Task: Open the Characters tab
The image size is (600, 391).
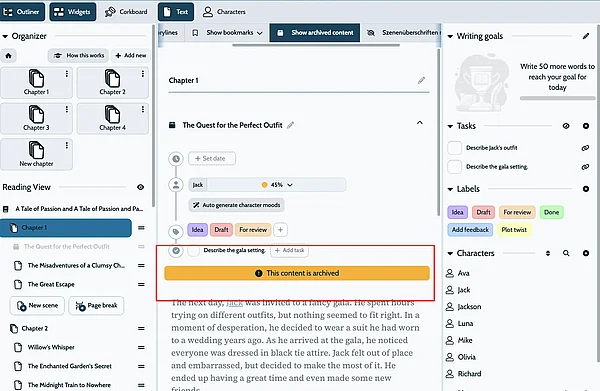Action: click(224, 12)
